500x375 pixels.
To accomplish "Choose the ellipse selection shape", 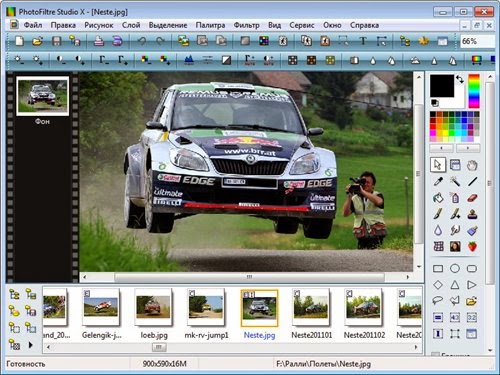I will pos(455,269).
